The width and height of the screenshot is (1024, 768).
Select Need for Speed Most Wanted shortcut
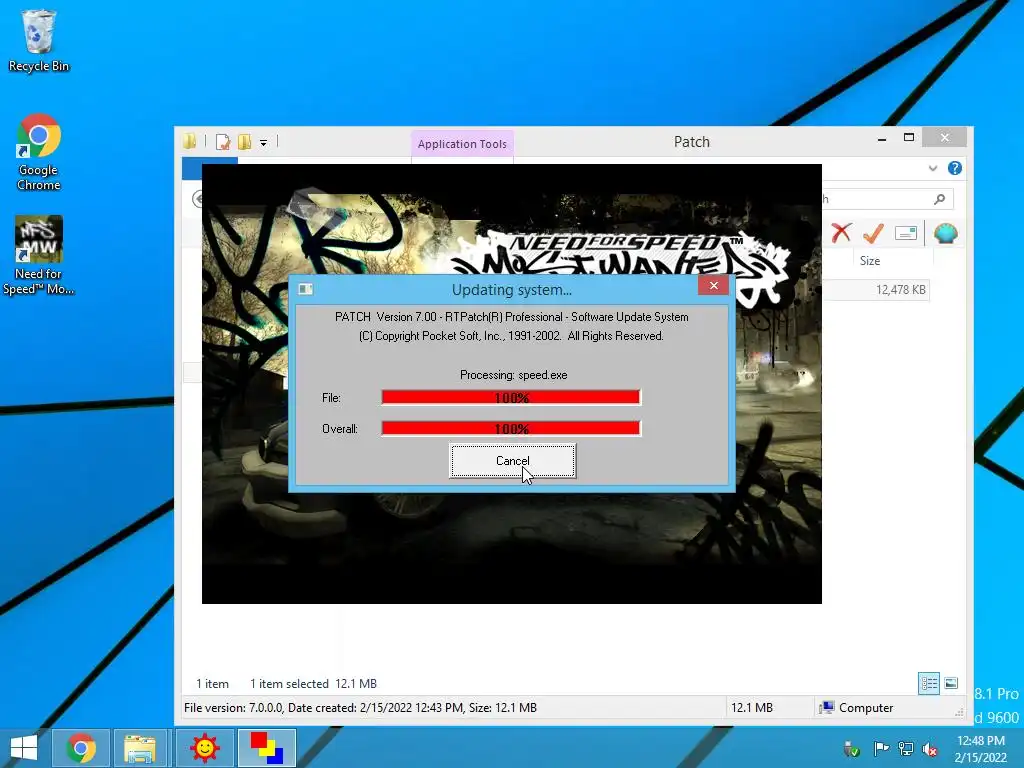pyautogui.click(x=39, y=255)
